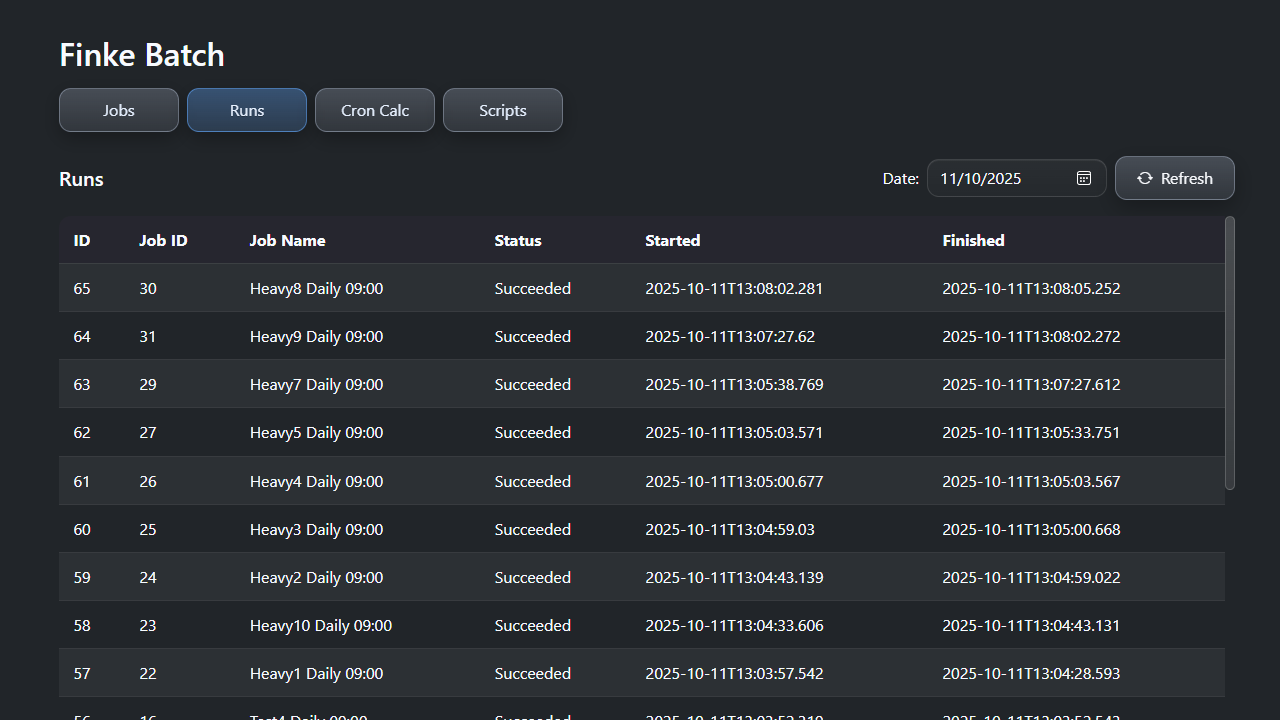Click the Heavy10 Daily 09:00 job name

[320, 625]
